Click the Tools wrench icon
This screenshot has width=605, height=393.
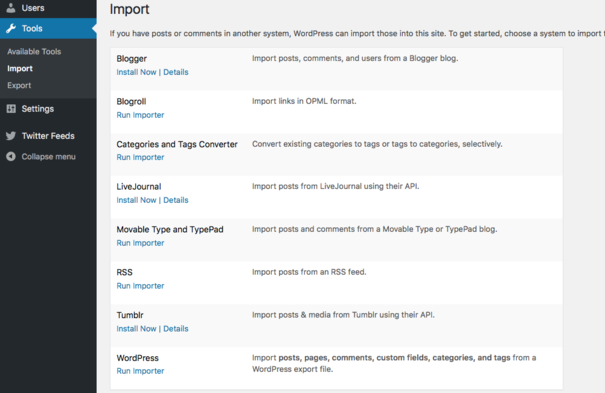pyautogui.click(x=11, y=28)
